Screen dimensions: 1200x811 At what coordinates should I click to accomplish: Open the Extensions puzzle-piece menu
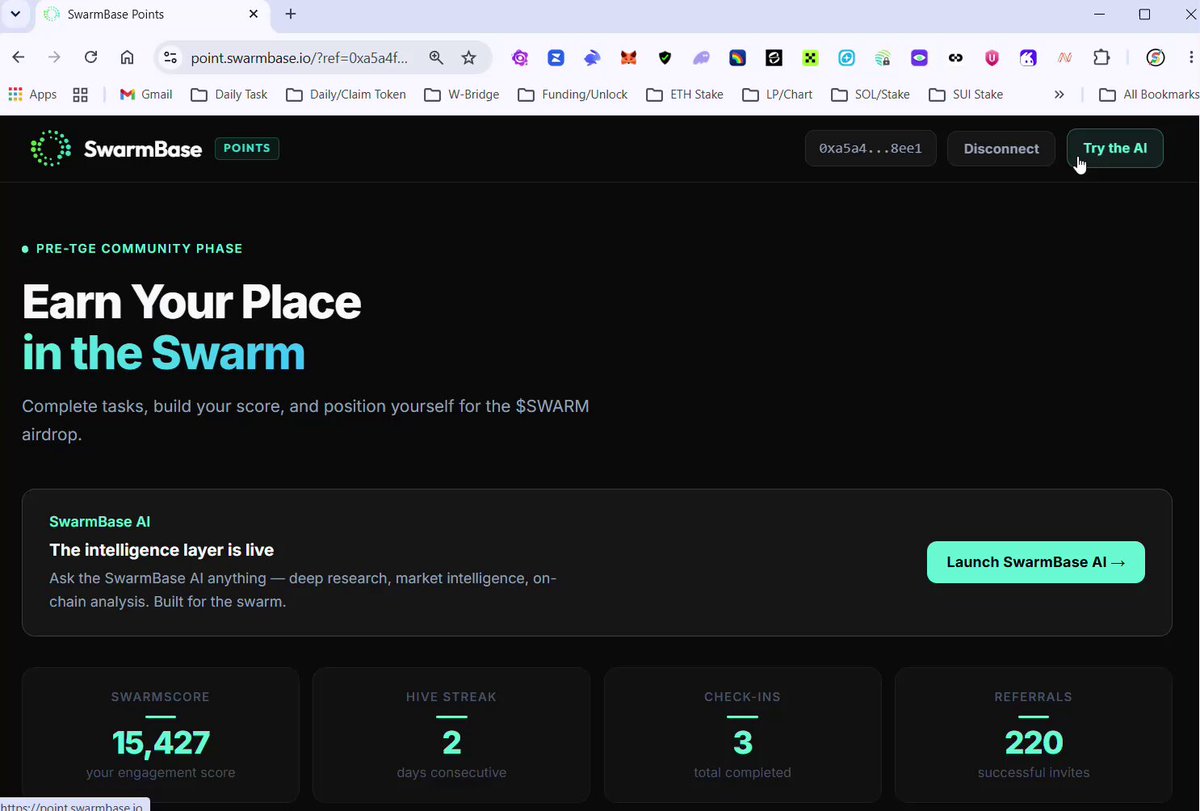[1102, 58]
